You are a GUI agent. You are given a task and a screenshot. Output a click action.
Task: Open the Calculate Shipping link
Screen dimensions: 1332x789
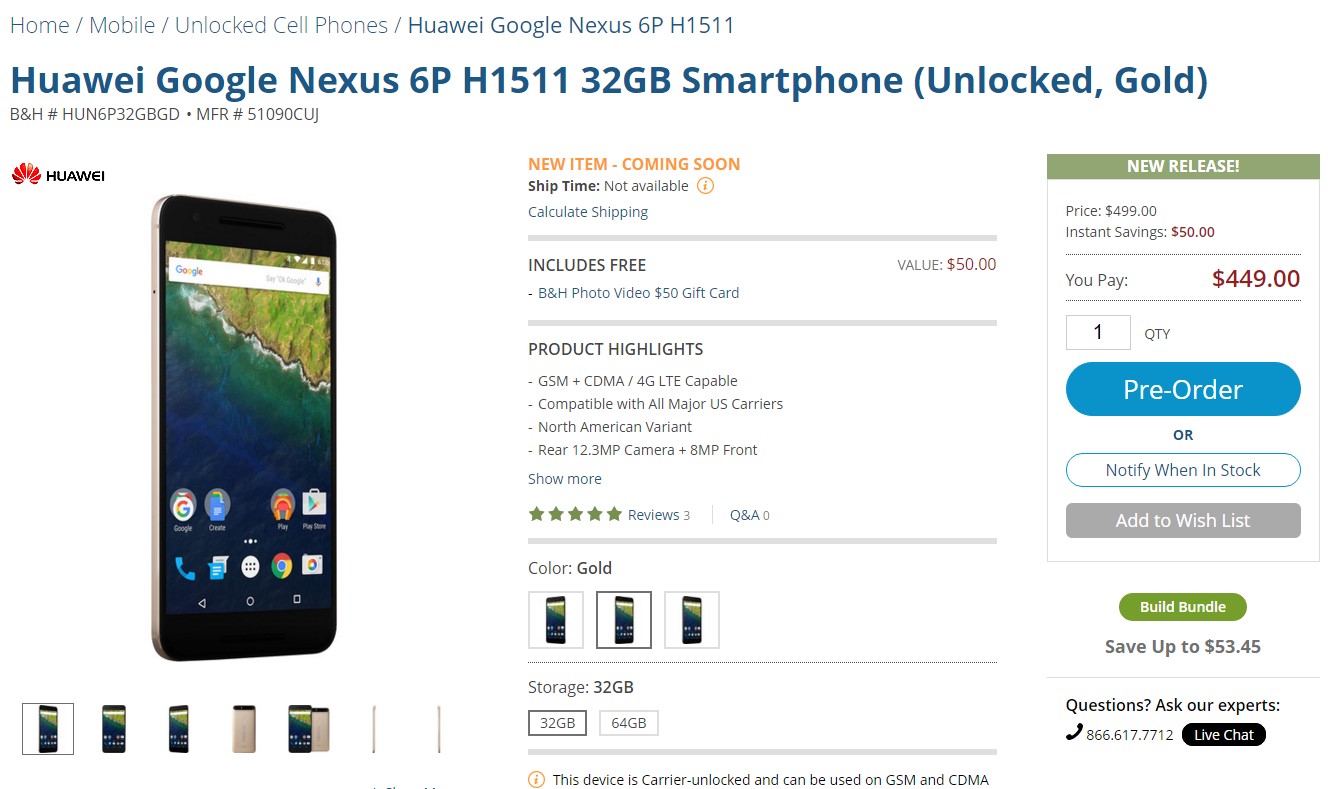[588, 212]
